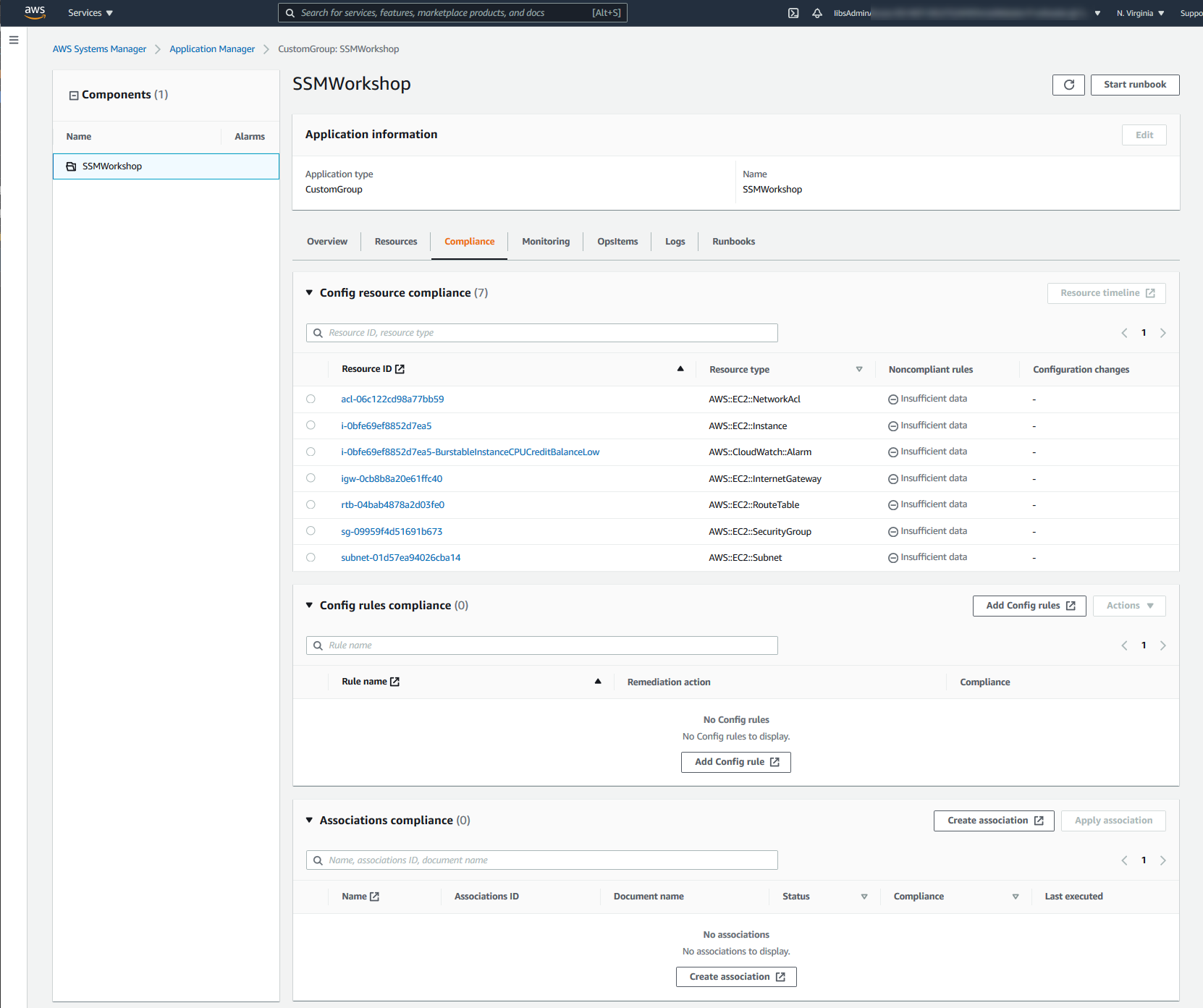Click the Add Config rules button

pos(1029,606)
